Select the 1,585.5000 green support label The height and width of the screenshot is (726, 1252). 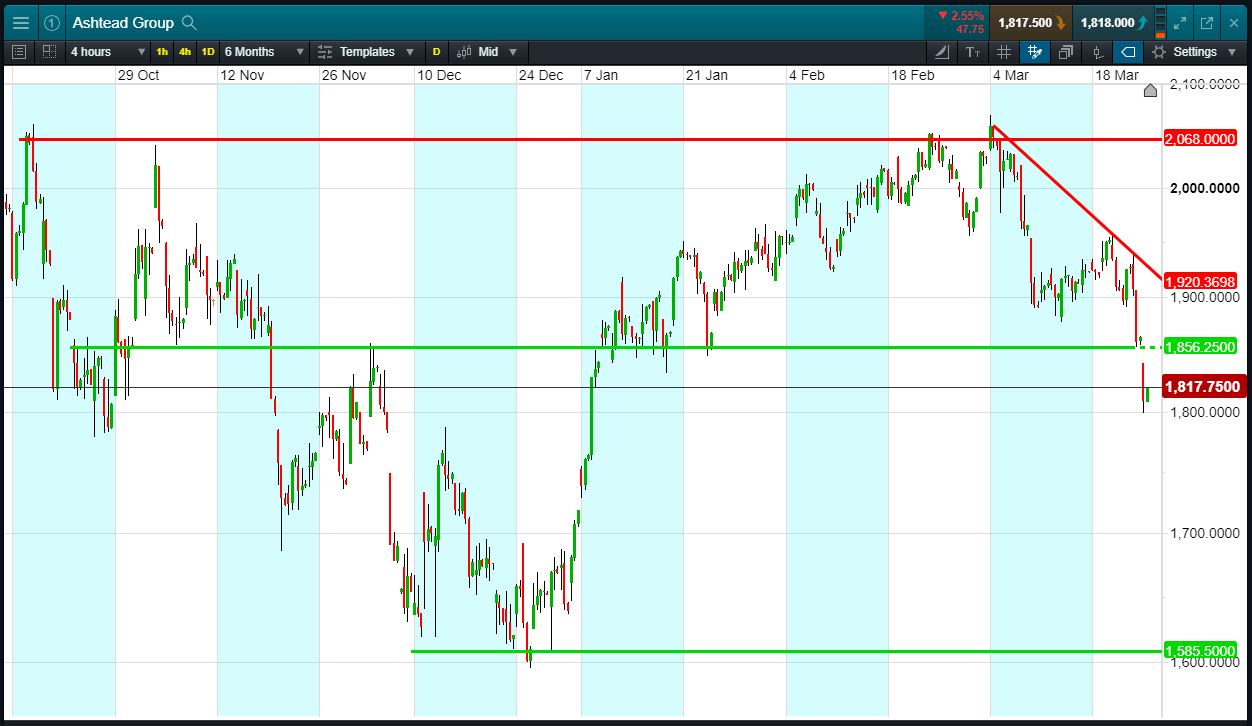pos(1201,651)
